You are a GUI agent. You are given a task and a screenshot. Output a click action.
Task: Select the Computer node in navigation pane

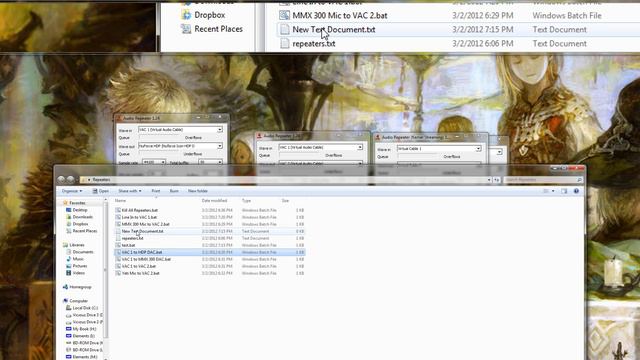coord(75,301)
